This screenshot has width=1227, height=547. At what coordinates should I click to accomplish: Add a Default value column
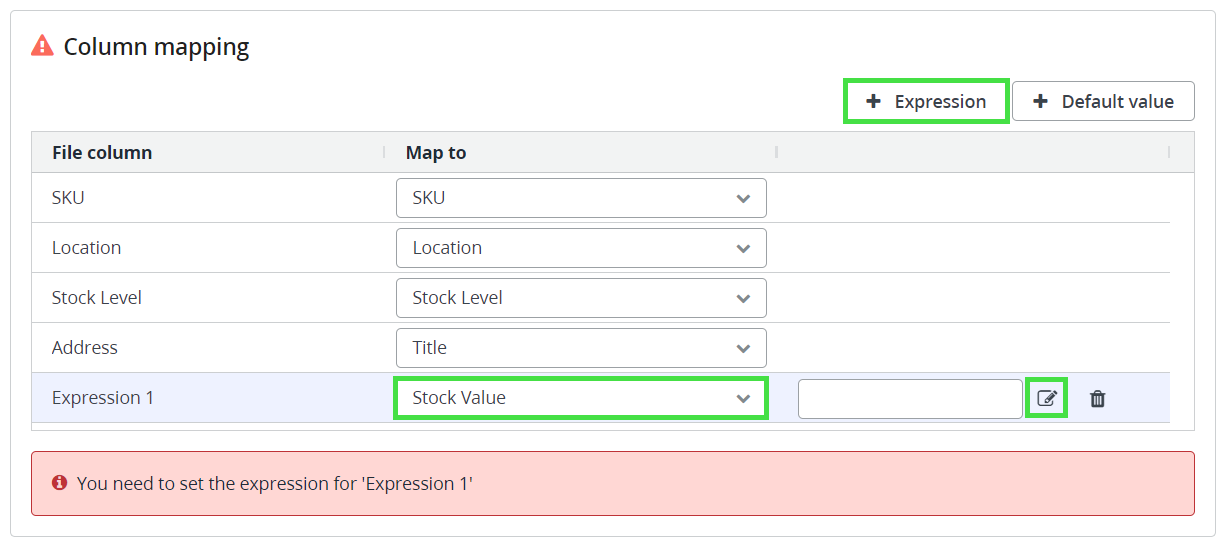coord(1103,101)
